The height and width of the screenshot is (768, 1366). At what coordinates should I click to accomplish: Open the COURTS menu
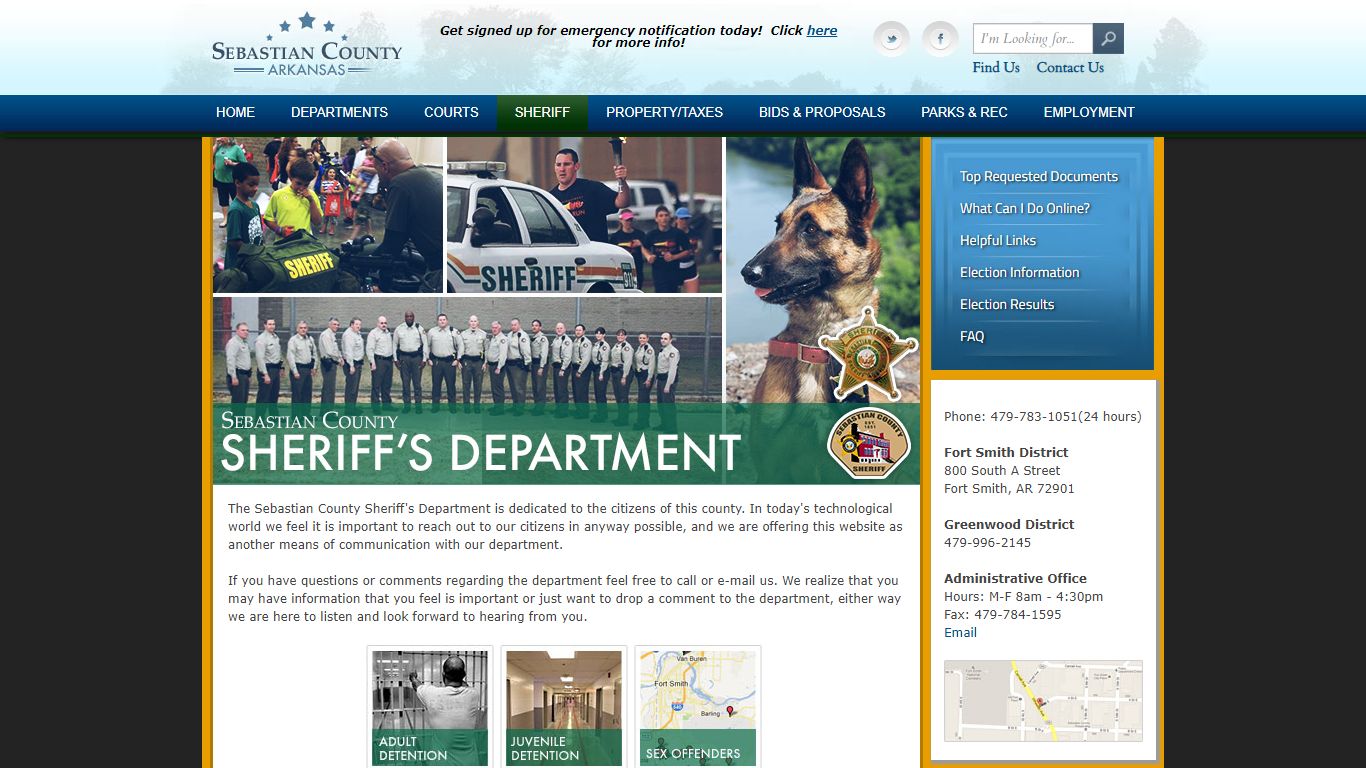tap(451, 112)
